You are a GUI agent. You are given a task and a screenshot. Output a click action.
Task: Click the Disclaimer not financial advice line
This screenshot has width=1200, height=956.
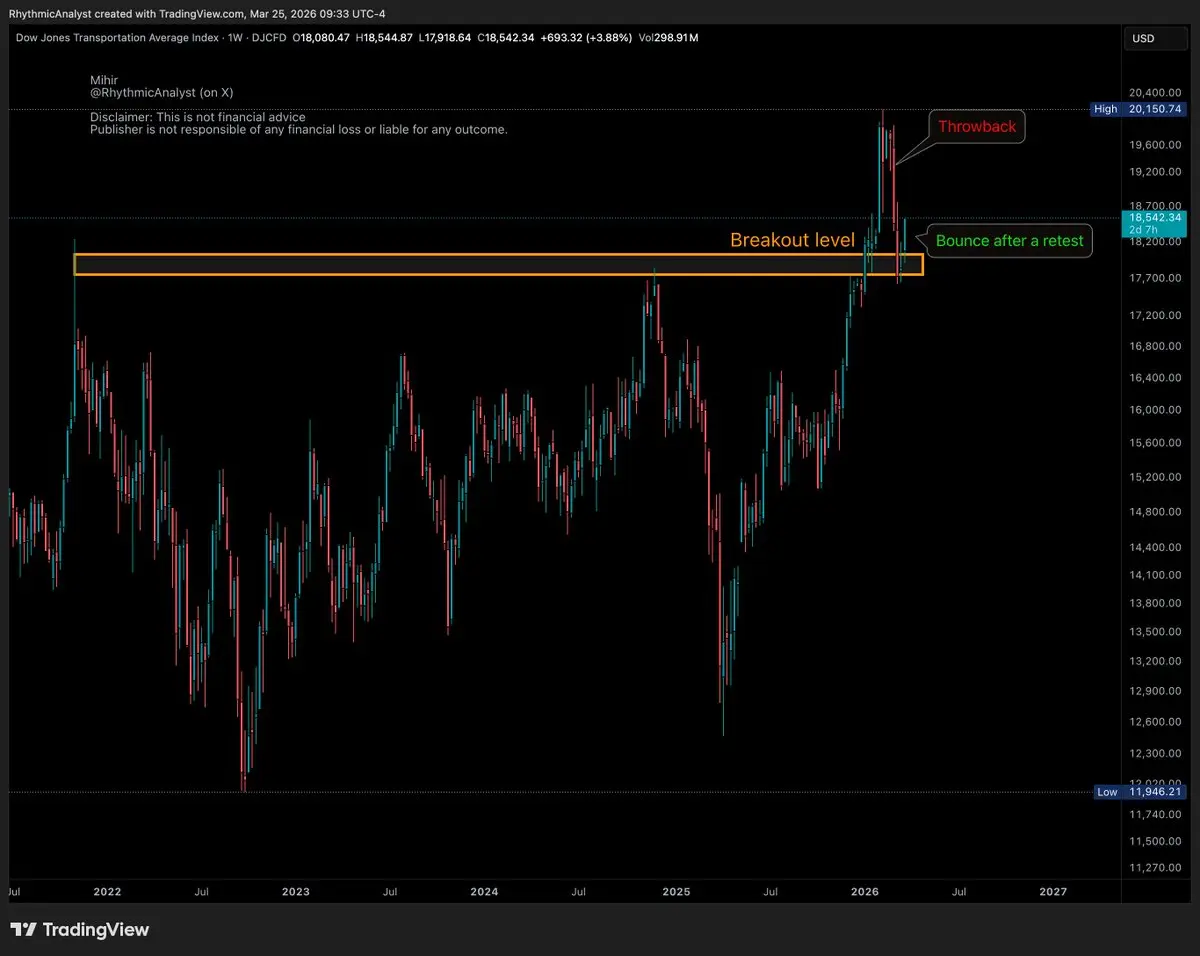(x=198, y=117)
